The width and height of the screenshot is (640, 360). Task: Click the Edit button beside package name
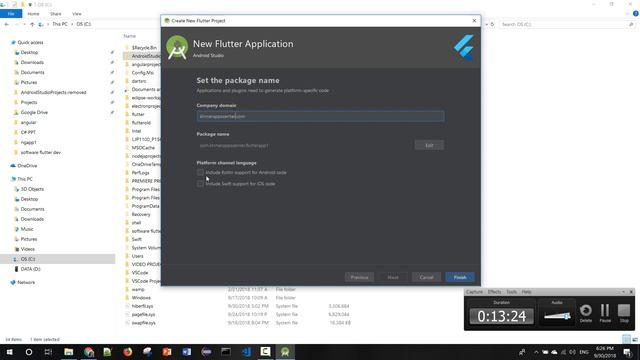(x=429, y=145)
